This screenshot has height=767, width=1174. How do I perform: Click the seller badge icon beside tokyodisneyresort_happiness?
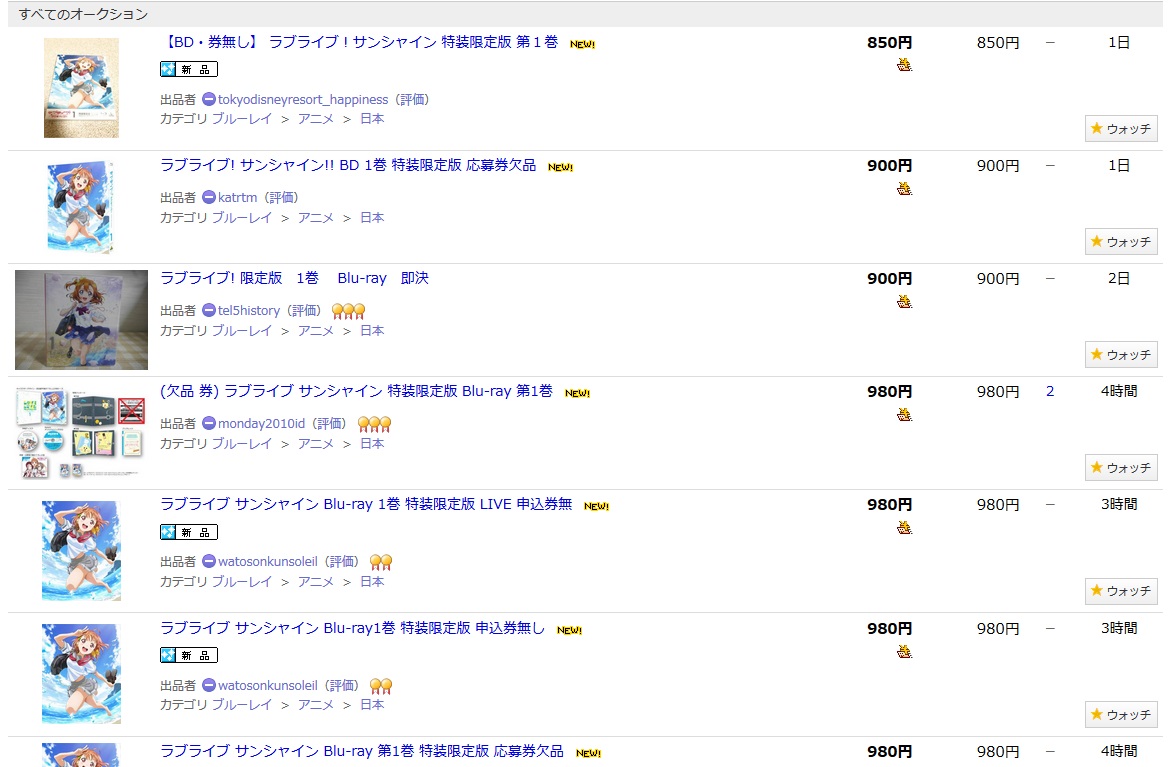click(x=208, y=100)
